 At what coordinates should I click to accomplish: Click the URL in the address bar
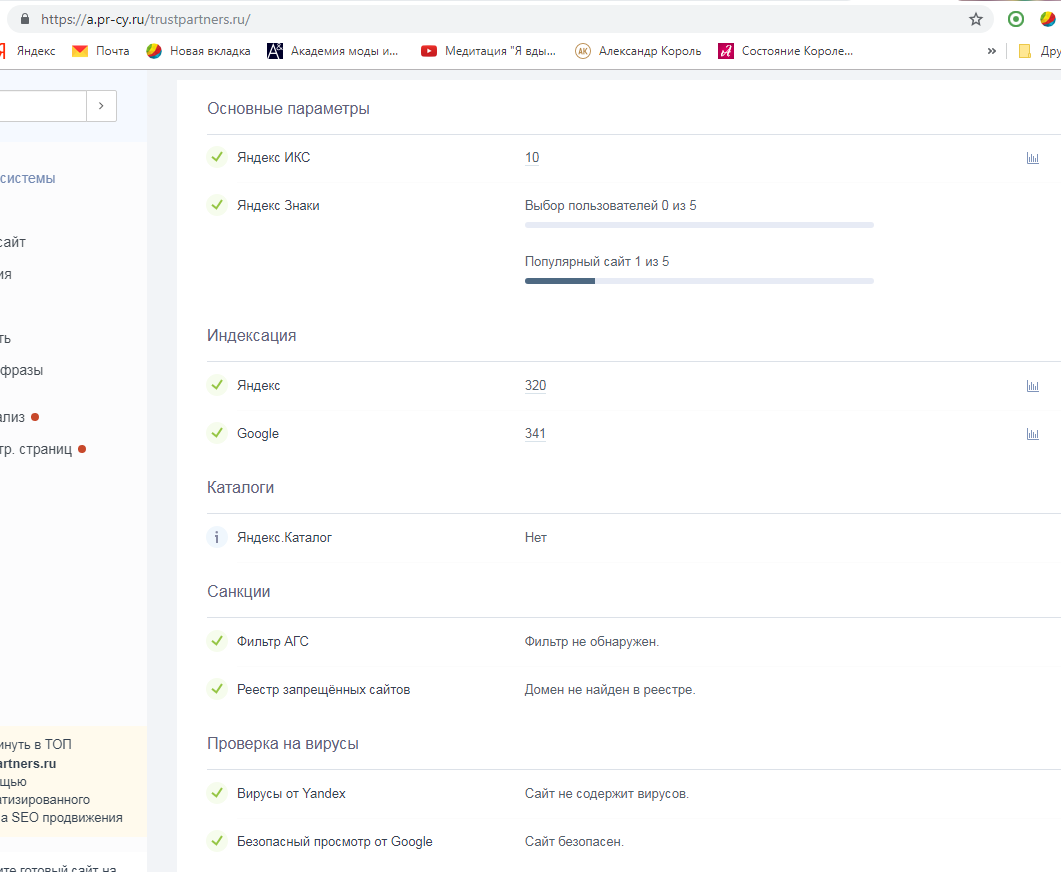(145, 19)
